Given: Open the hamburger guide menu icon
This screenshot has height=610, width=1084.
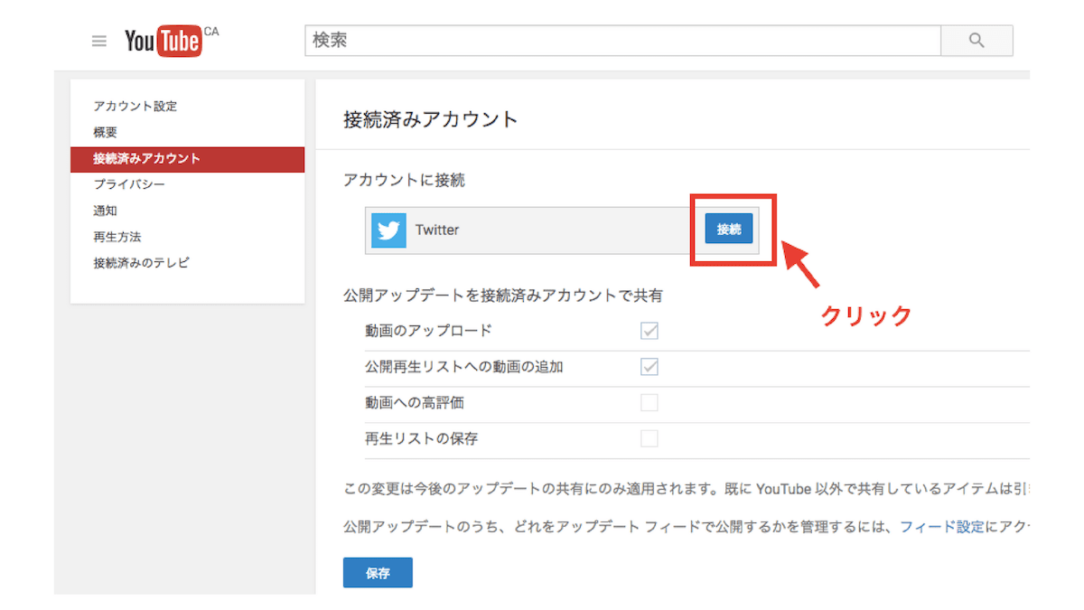Looking at the screenshot, I should 99,41.
